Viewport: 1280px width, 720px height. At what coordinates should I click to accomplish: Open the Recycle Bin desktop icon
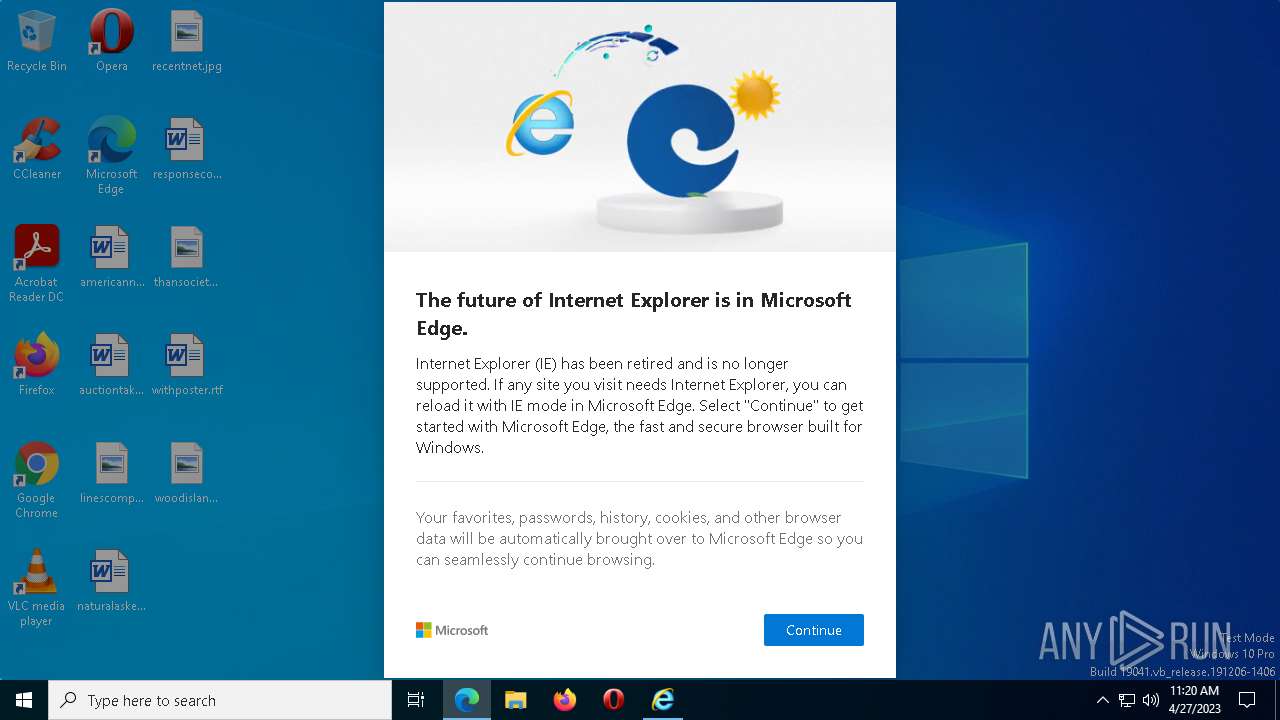(37, 42)
